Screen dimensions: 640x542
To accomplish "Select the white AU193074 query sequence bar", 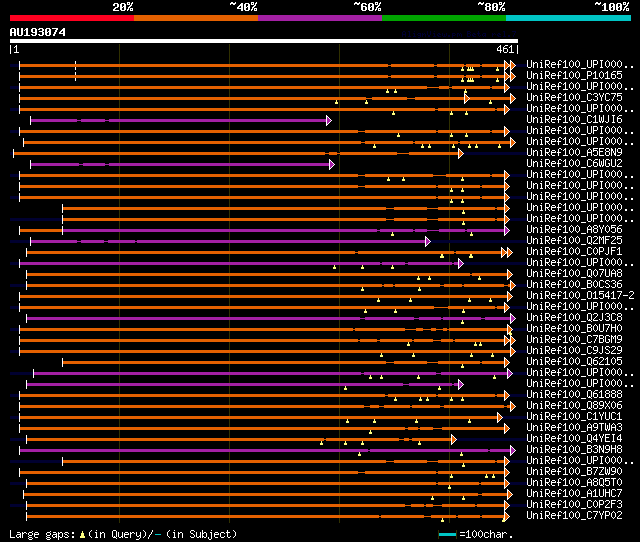I will pyautogui.click(x=264, y=41).
